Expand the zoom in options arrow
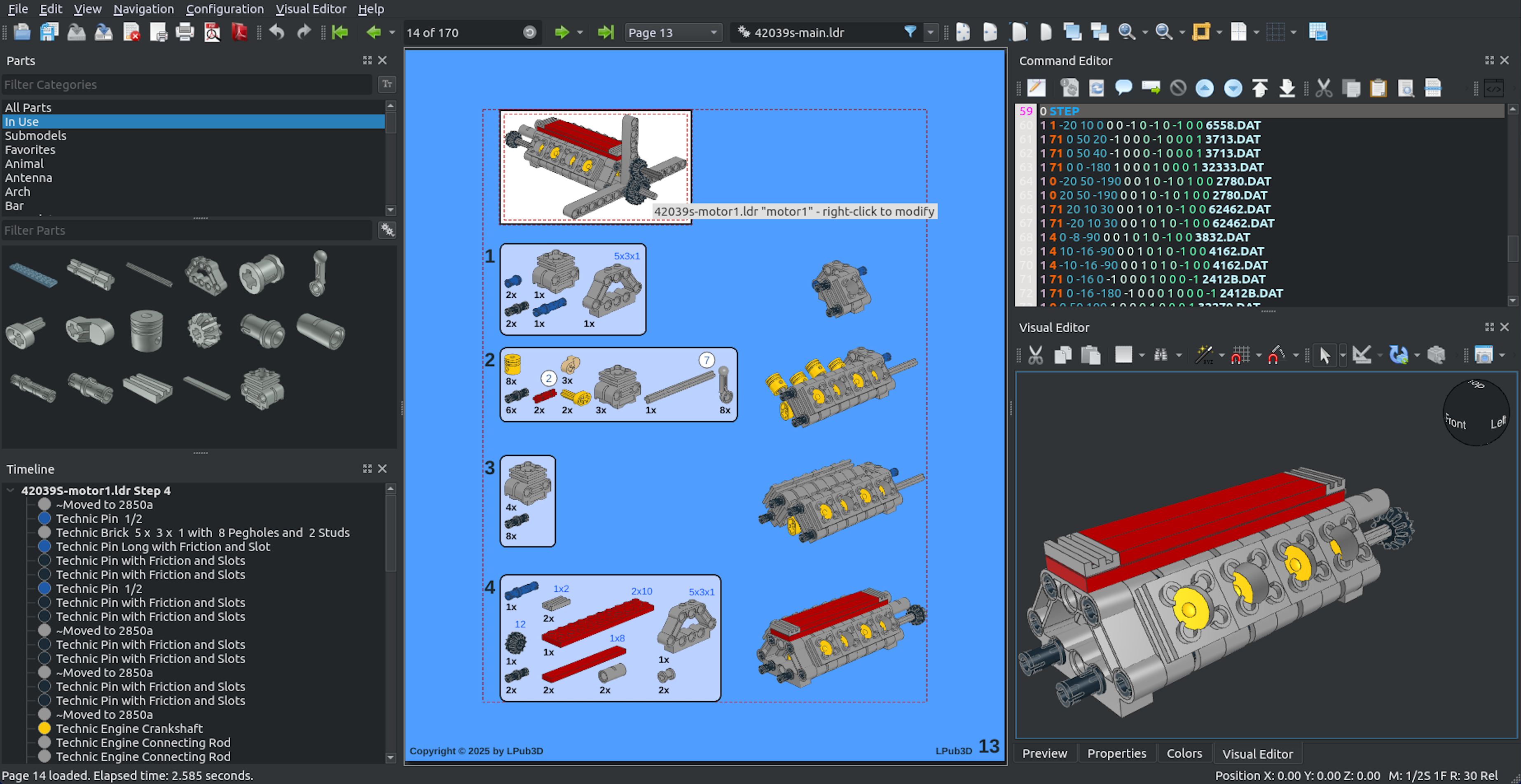This screenshot has width=1521, height=784. coord(1145,32)
